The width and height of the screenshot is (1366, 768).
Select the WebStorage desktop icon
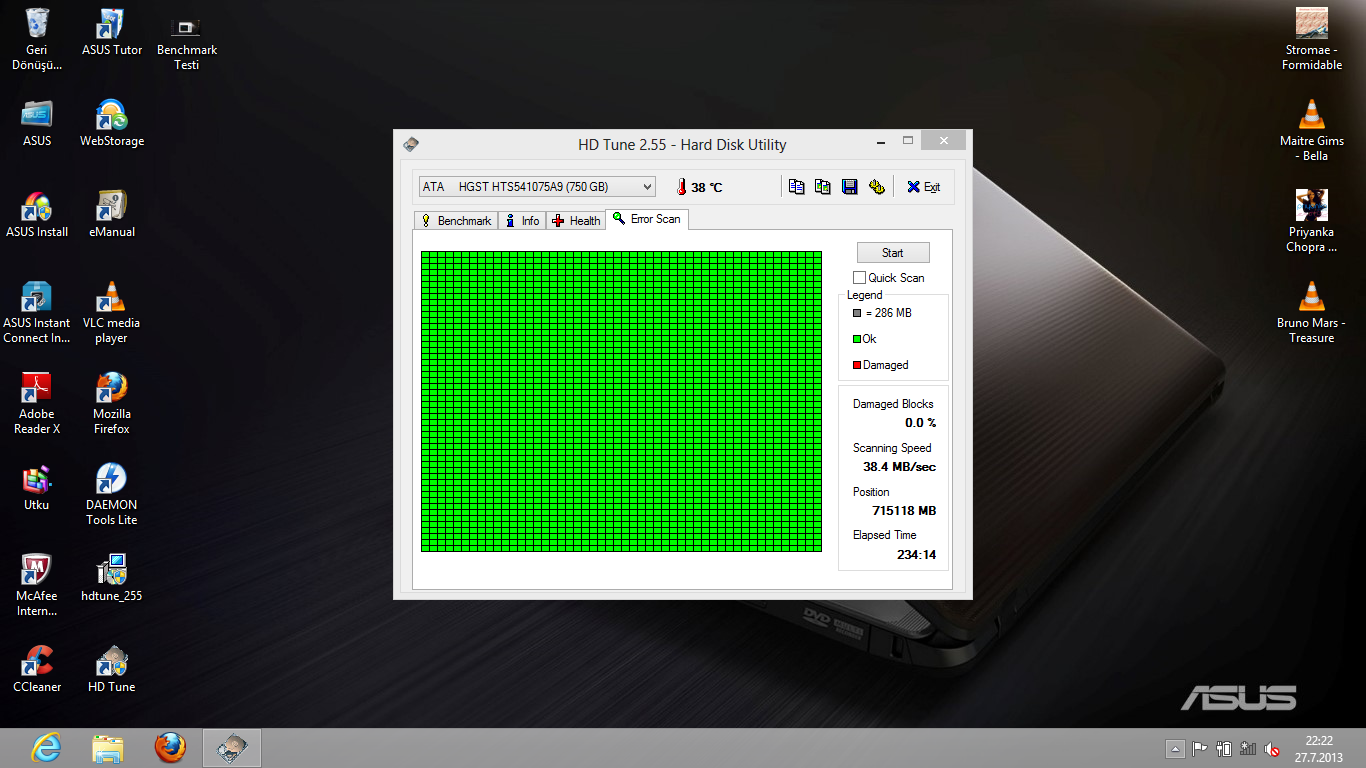(x=112, y=123)
